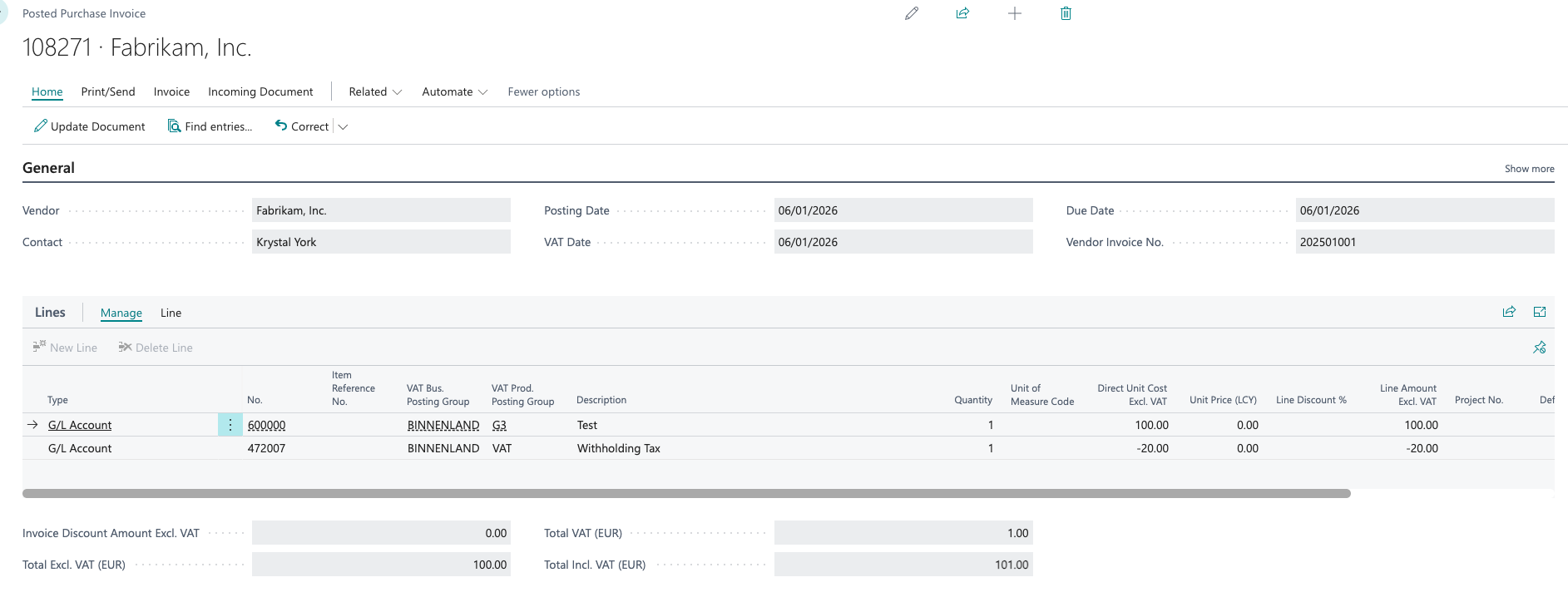The image size is (1568, 602).
Task: Click the Correct action
Action: pos(302,126)
